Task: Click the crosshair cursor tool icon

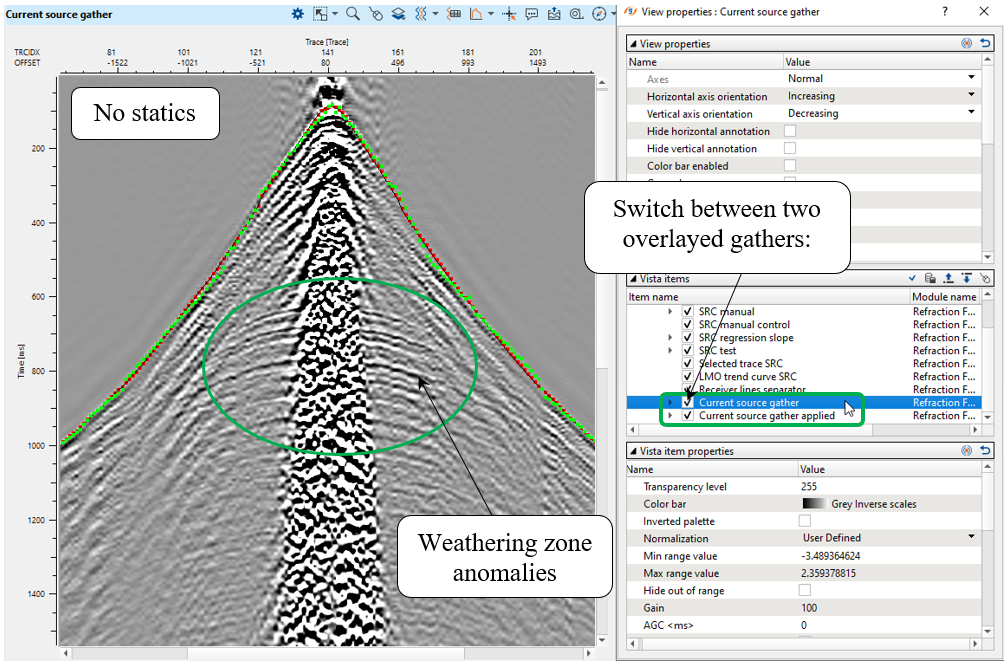Action: click(509, 14)
